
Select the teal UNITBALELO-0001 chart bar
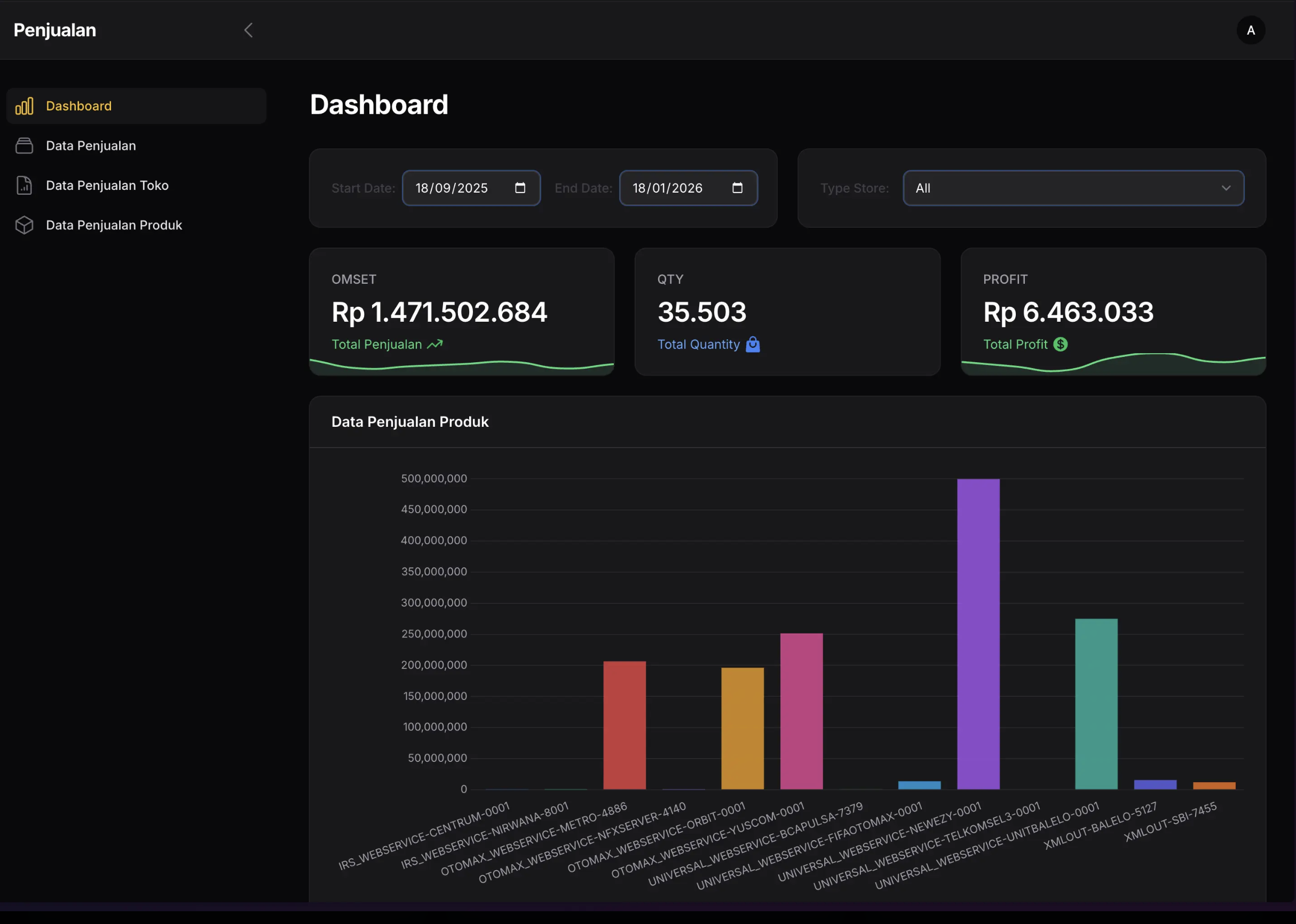1096,703
